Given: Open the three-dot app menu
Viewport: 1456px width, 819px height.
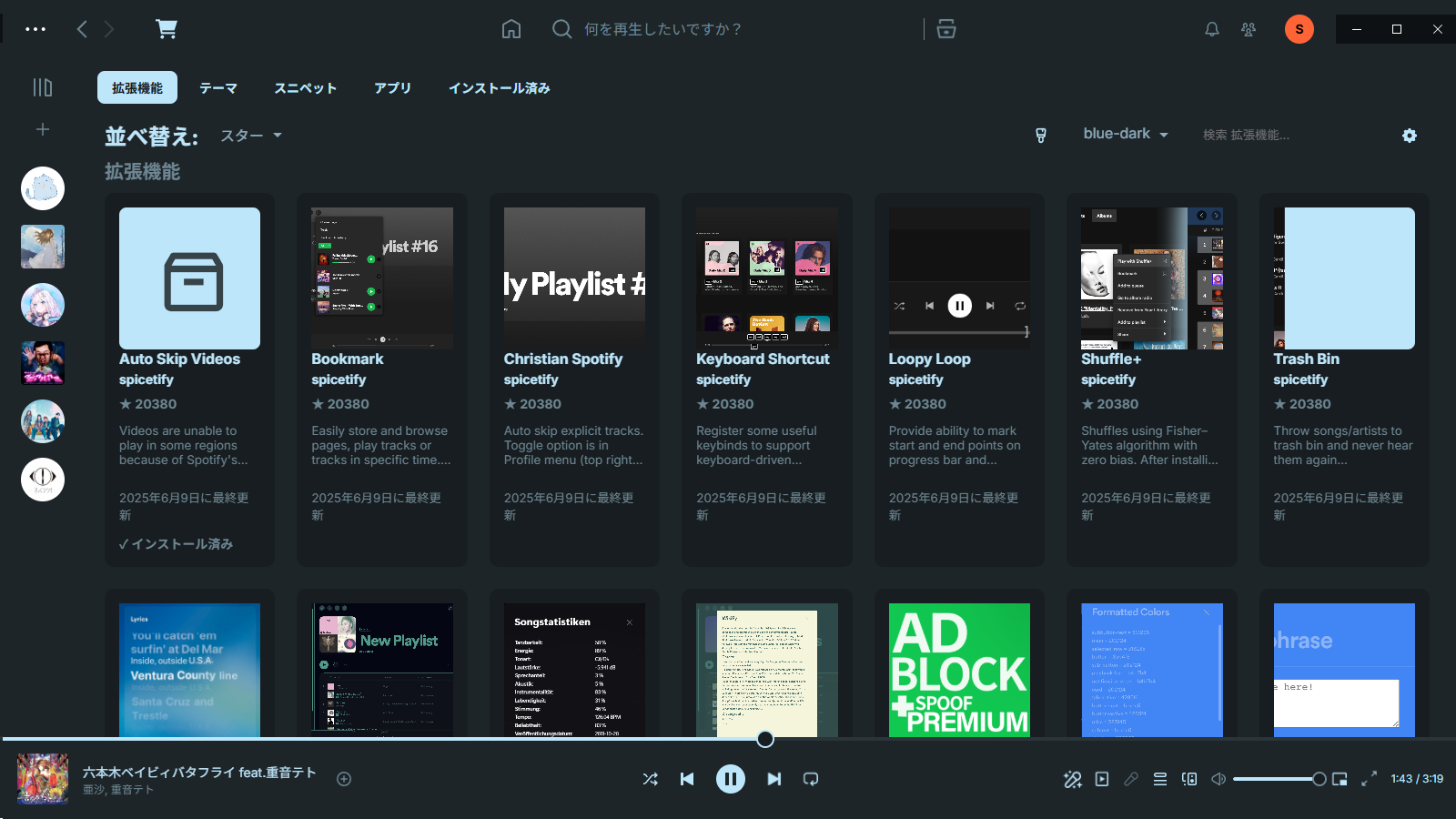Looking at the screenshot, I should click(x=35, y=29).
